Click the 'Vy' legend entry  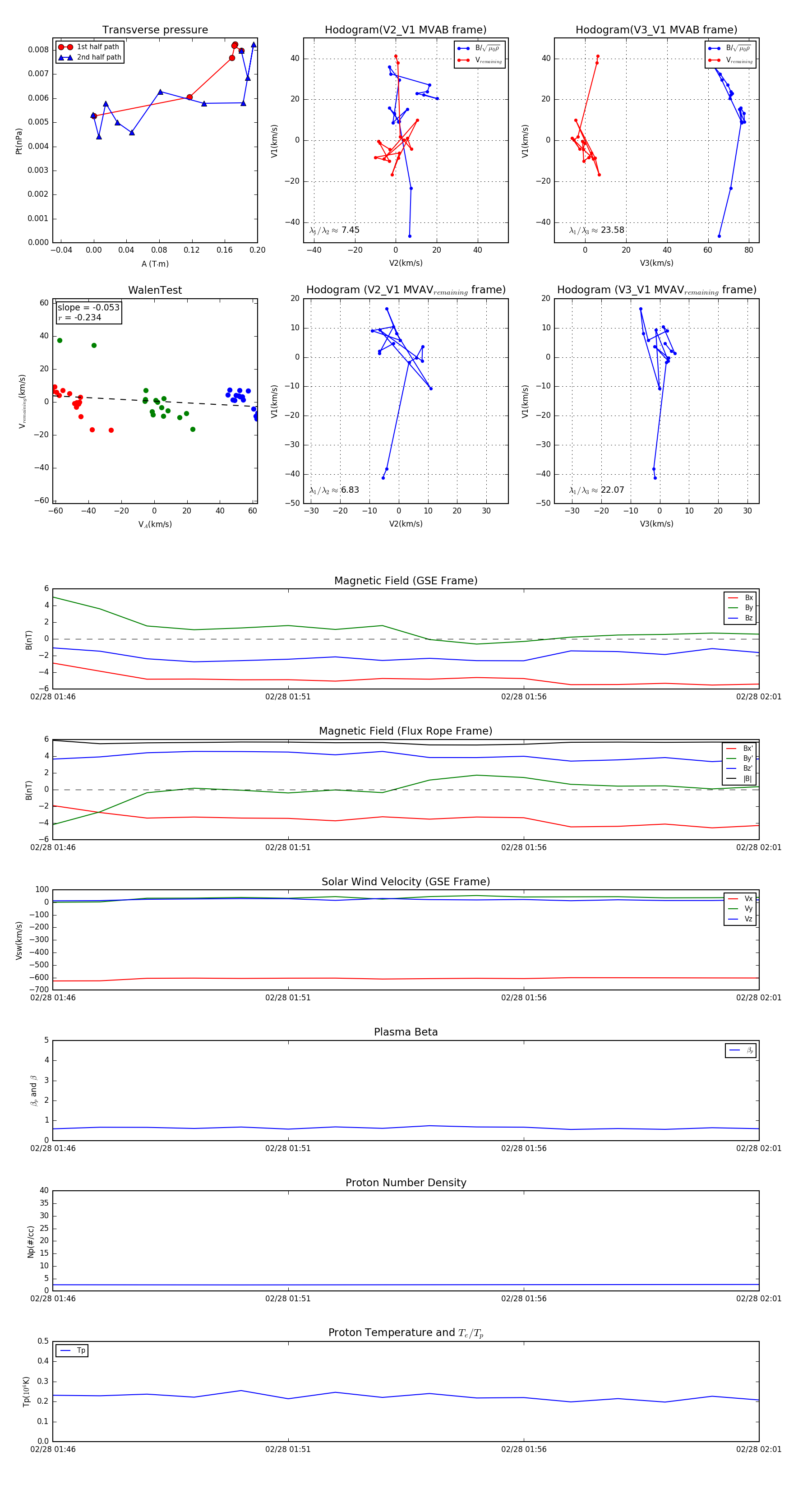[x=740, y=909]
